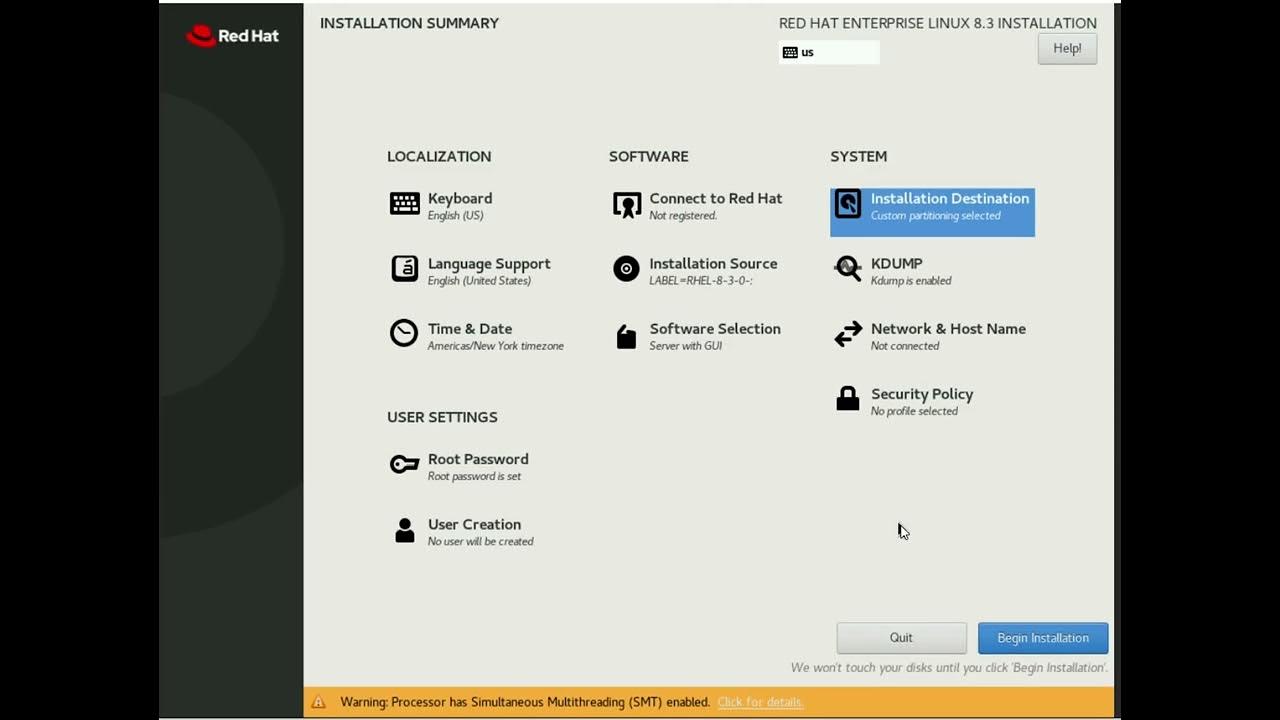Click the Network & Host Name arrows icon

848,334
